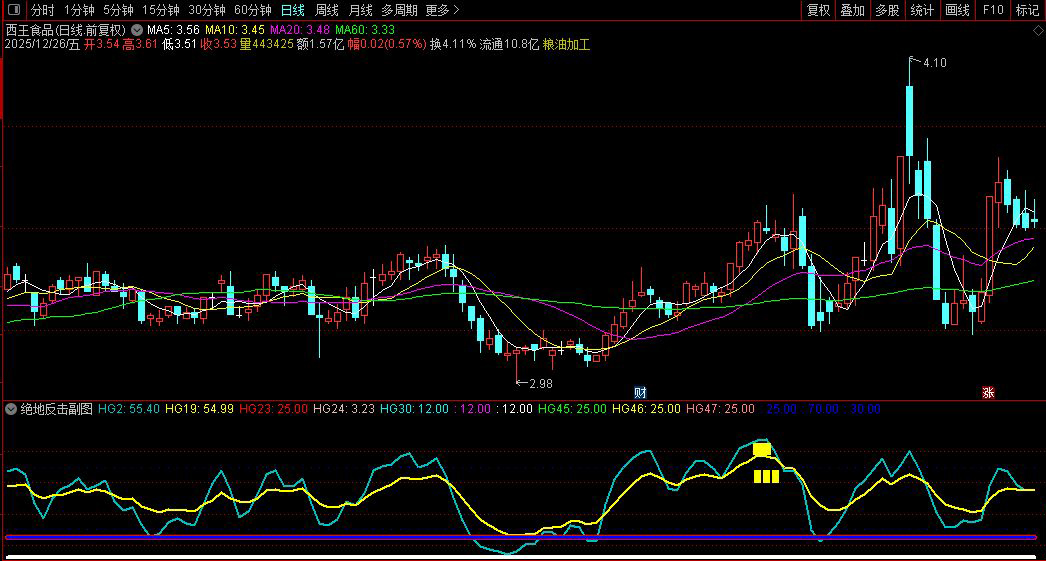Click the 西王食品(日线.前复权) title
This screenshot has height=561, width=1046.
tap(65, 30)
